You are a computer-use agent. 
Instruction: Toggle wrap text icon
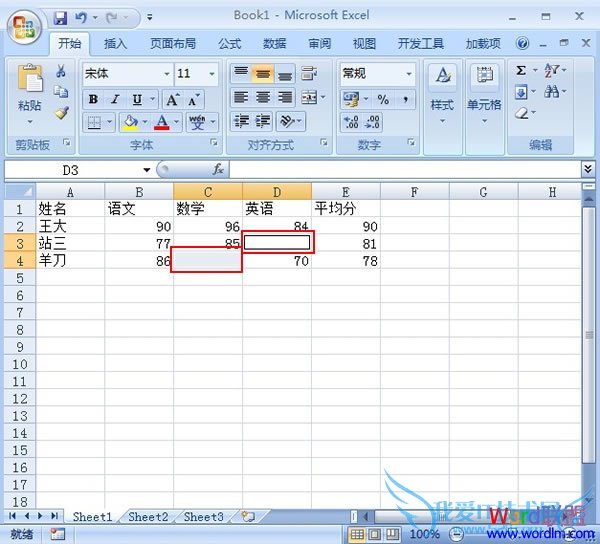click(308, 73)
